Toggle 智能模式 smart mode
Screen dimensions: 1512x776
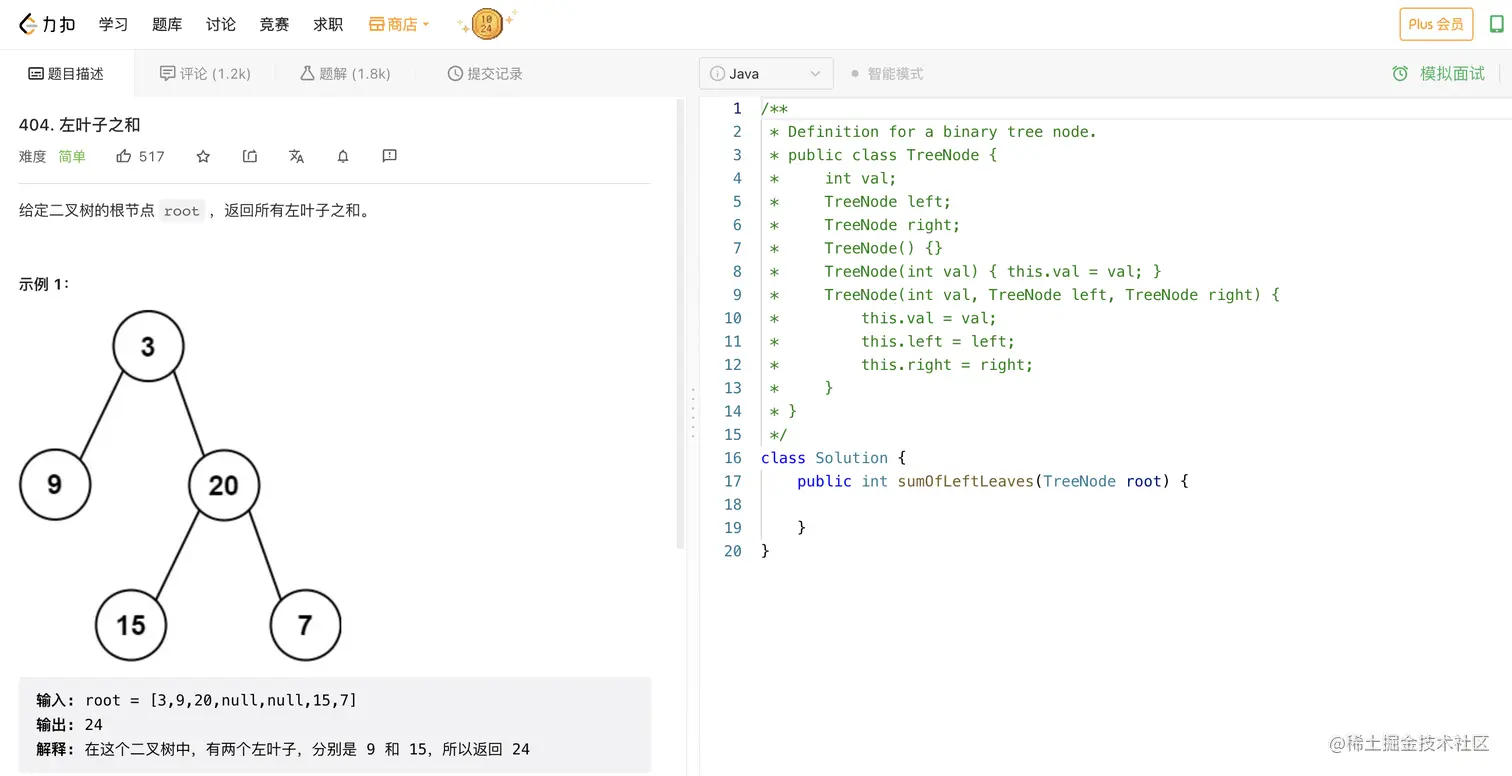pyautogui.click(x=886, y=74)
